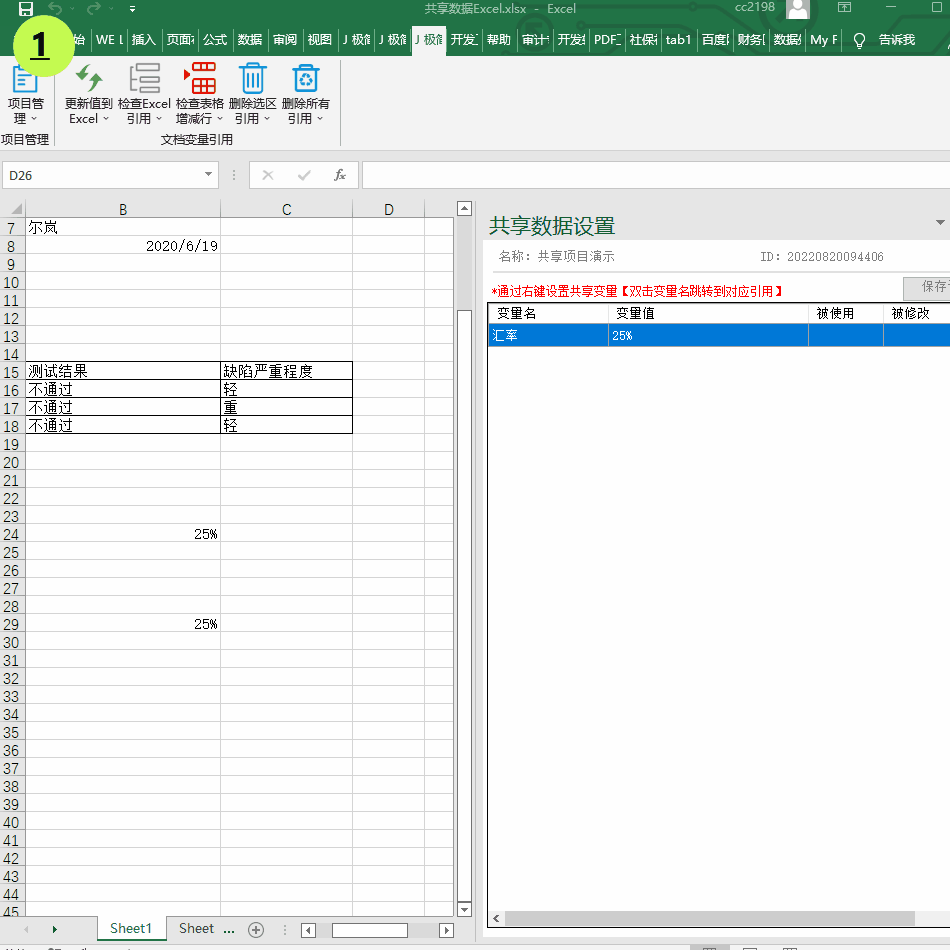Click 删除选区引用 trash icon
The image size is (950, 950).
tap(253, 78)
